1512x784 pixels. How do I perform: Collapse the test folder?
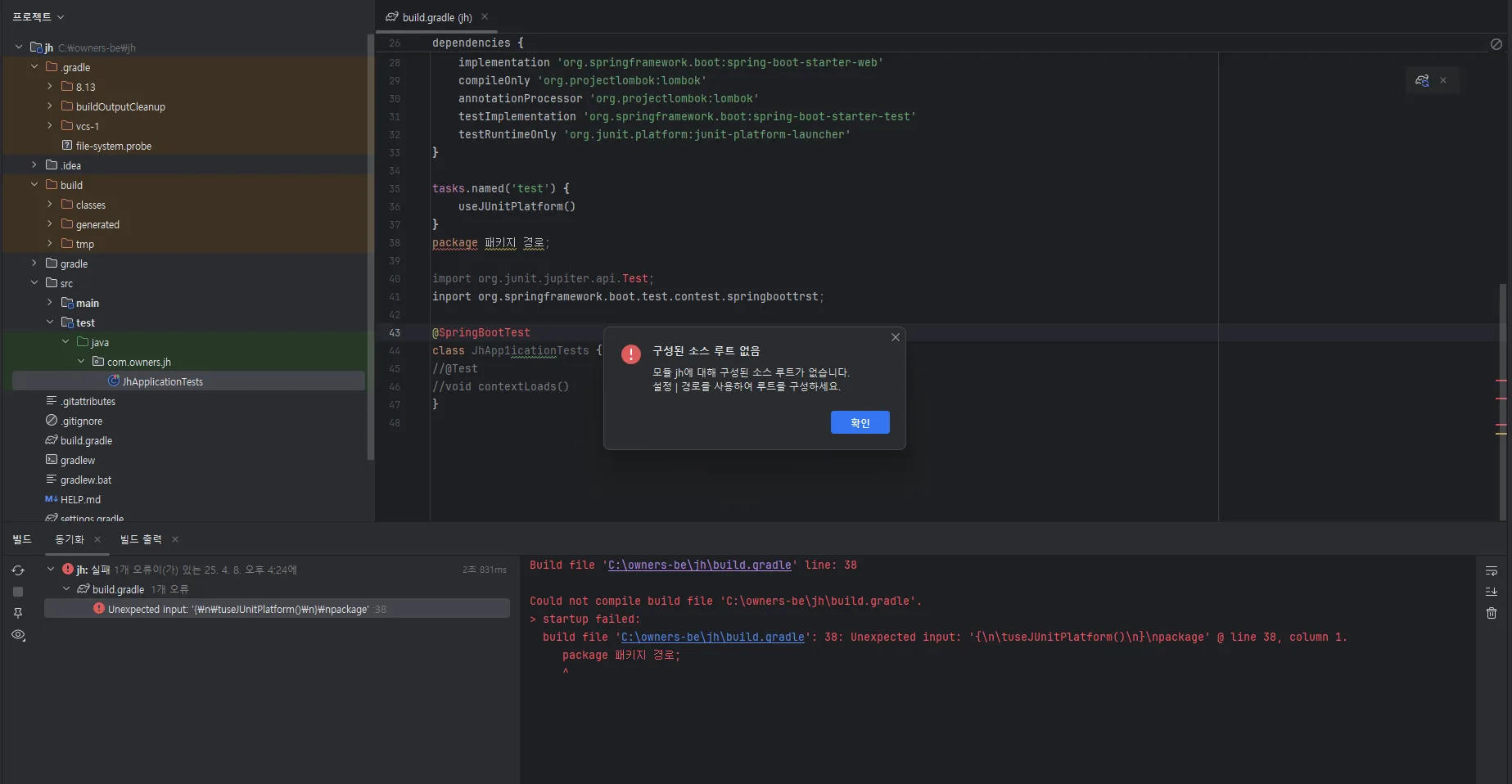[x=50, y=322]
